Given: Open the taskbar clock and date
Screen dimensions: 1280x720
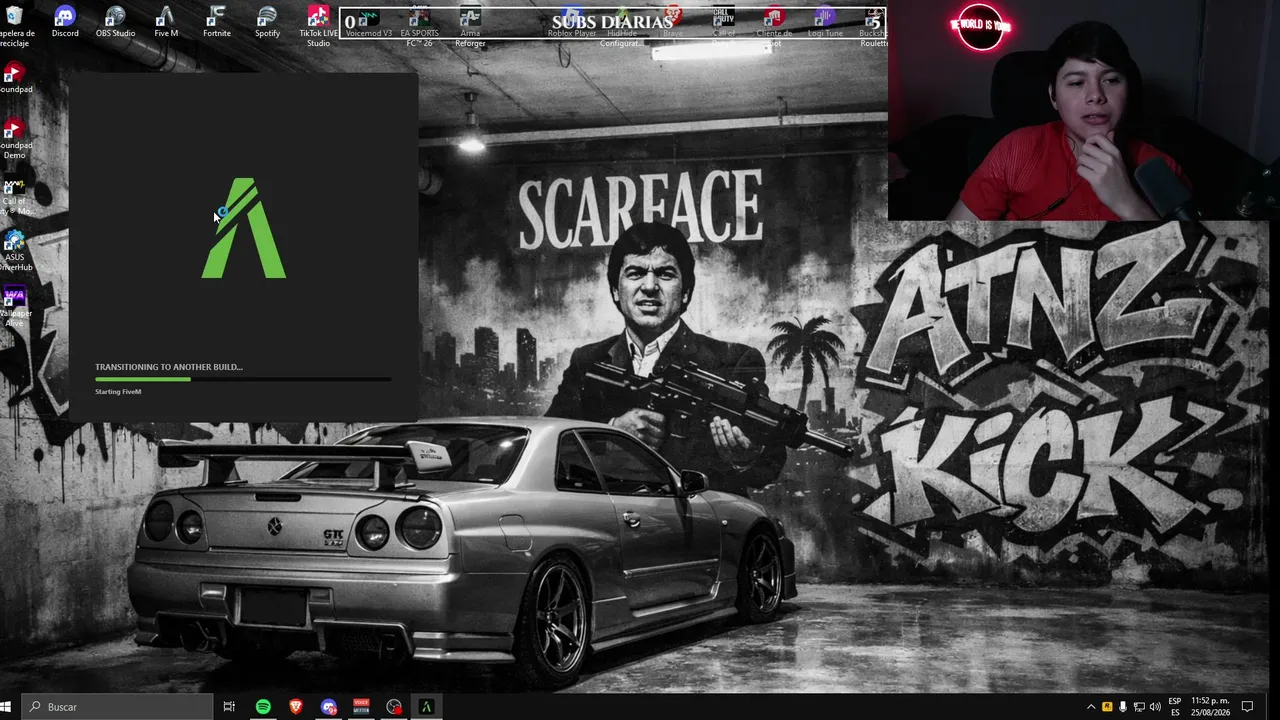Looking at the screenshot, I should pos(1210,707).
